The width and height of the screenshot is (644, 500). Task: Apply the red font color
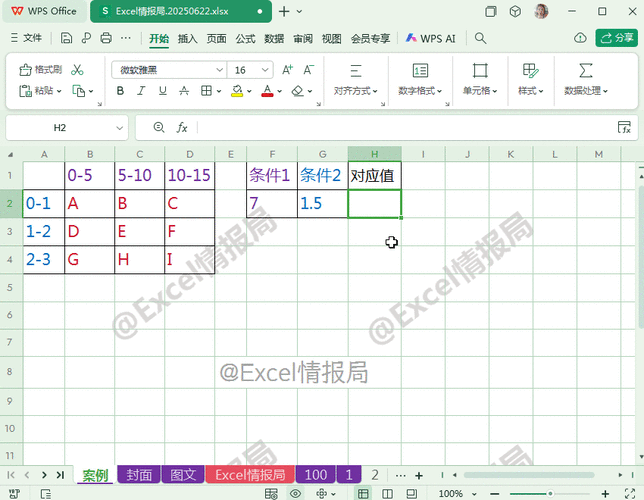(267, 91)
